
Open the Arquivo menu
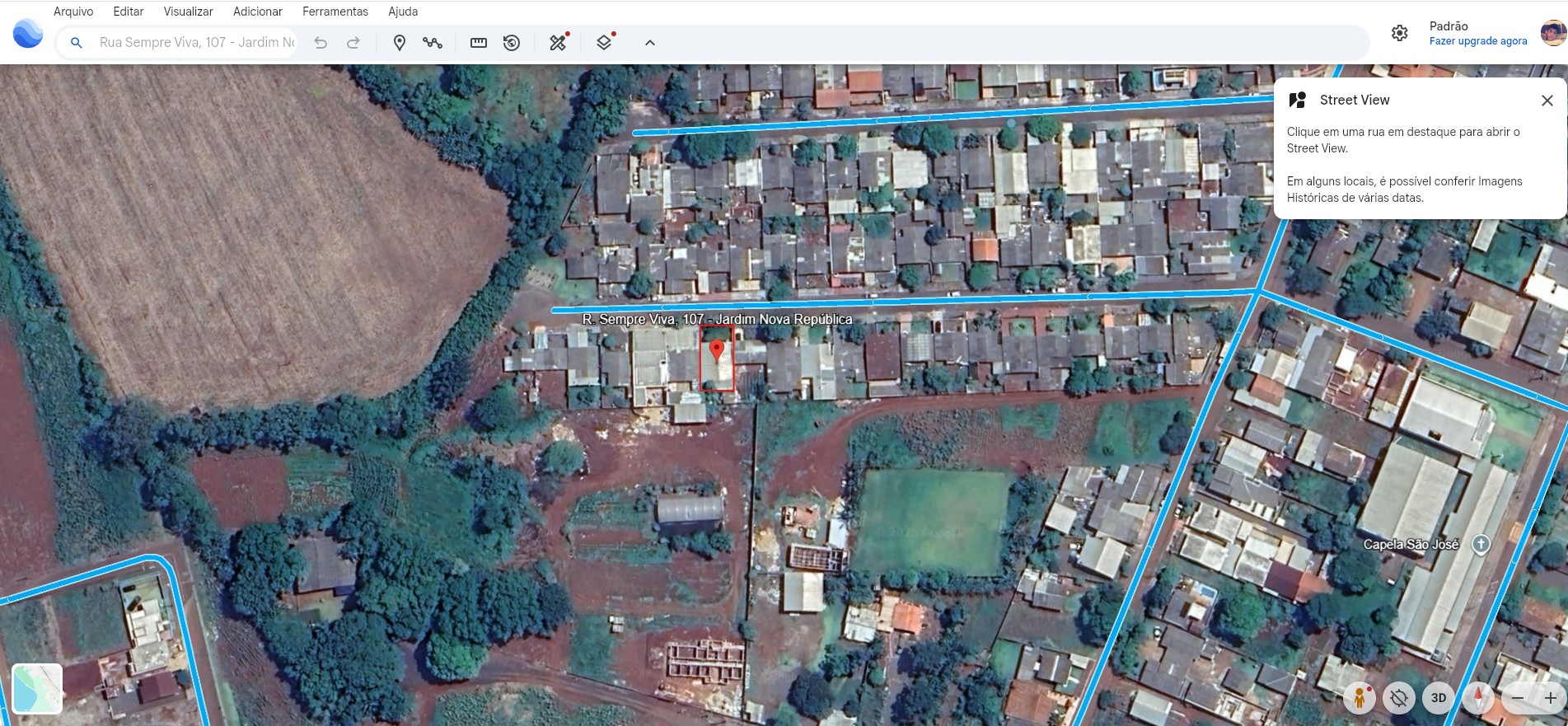[x=73, y=12]
